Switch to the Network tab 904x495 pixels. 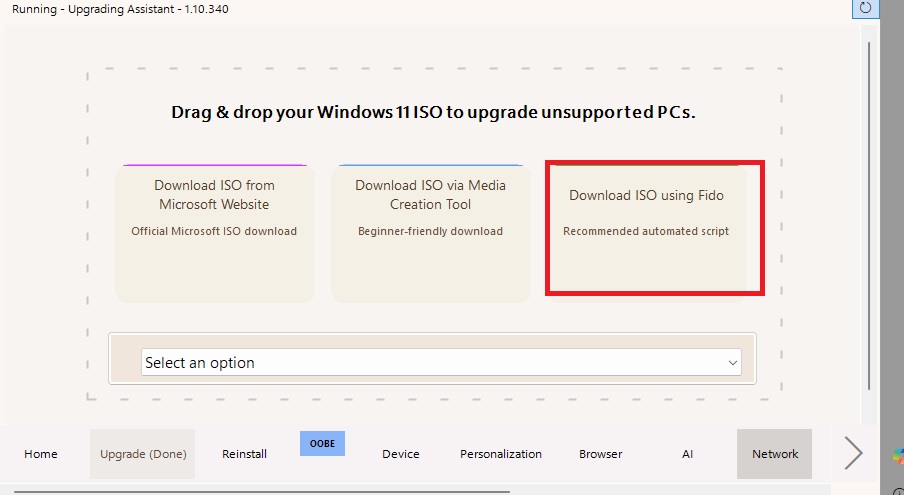tap(775, 454)
